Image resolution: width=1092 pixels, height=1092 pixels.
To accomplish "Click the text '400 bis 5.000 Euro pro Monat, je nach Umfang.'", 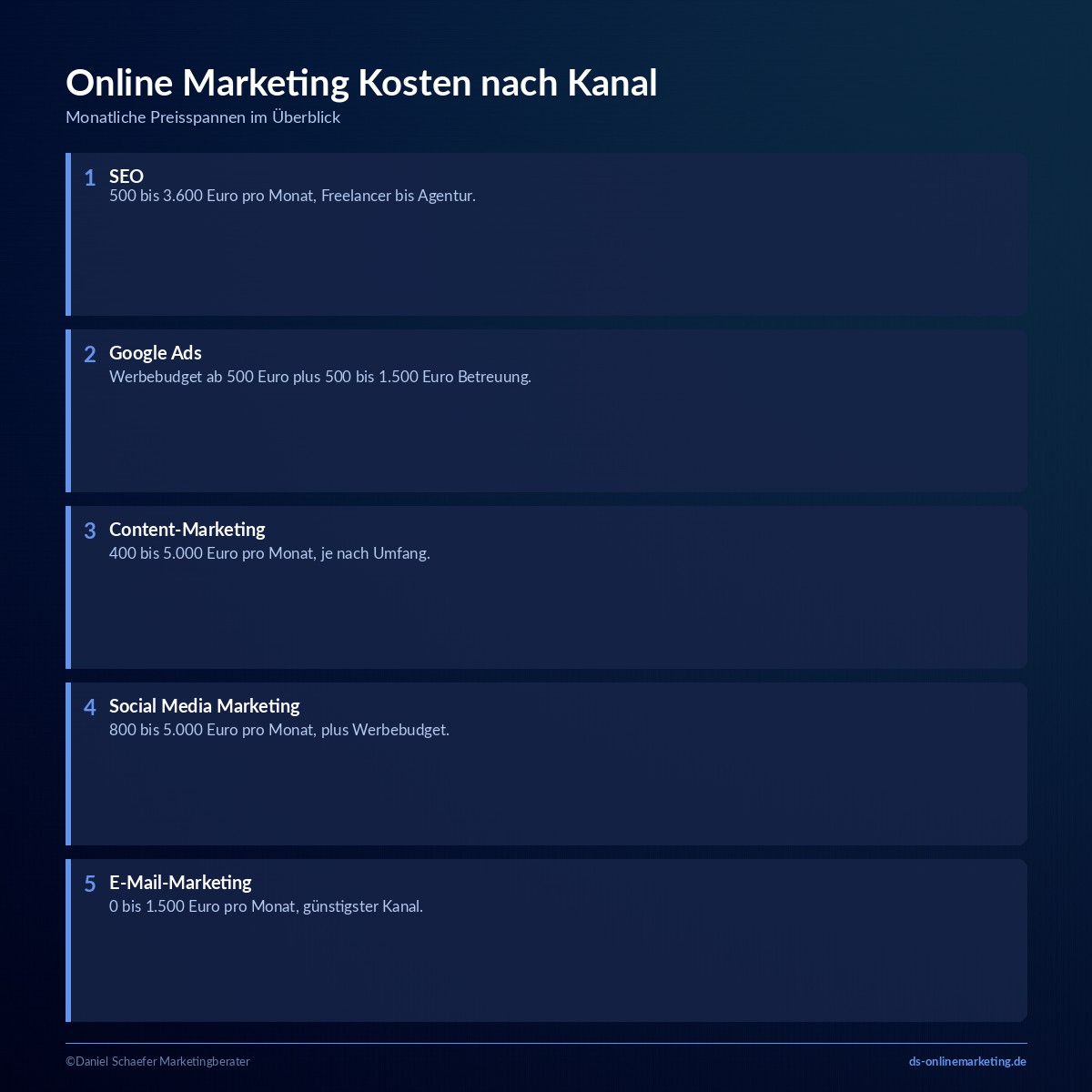I will tap(269, 553).
